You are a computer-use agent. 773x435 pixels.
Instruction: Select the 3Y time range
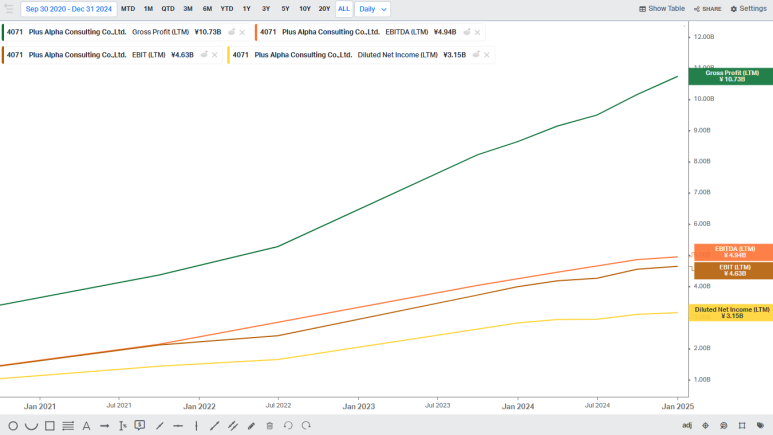click(266, 9)
